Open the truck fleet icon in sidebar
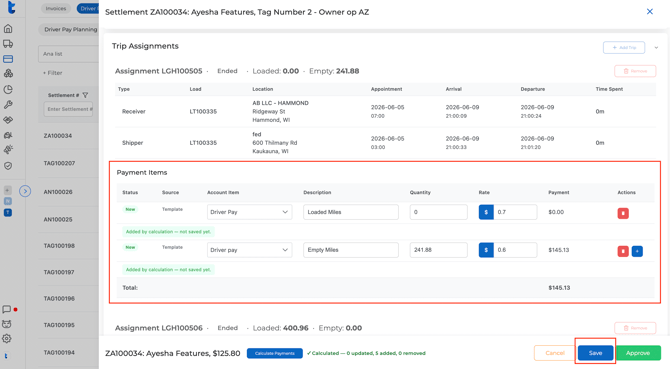This screenshot has width=670, height=369. coord(8,44)
